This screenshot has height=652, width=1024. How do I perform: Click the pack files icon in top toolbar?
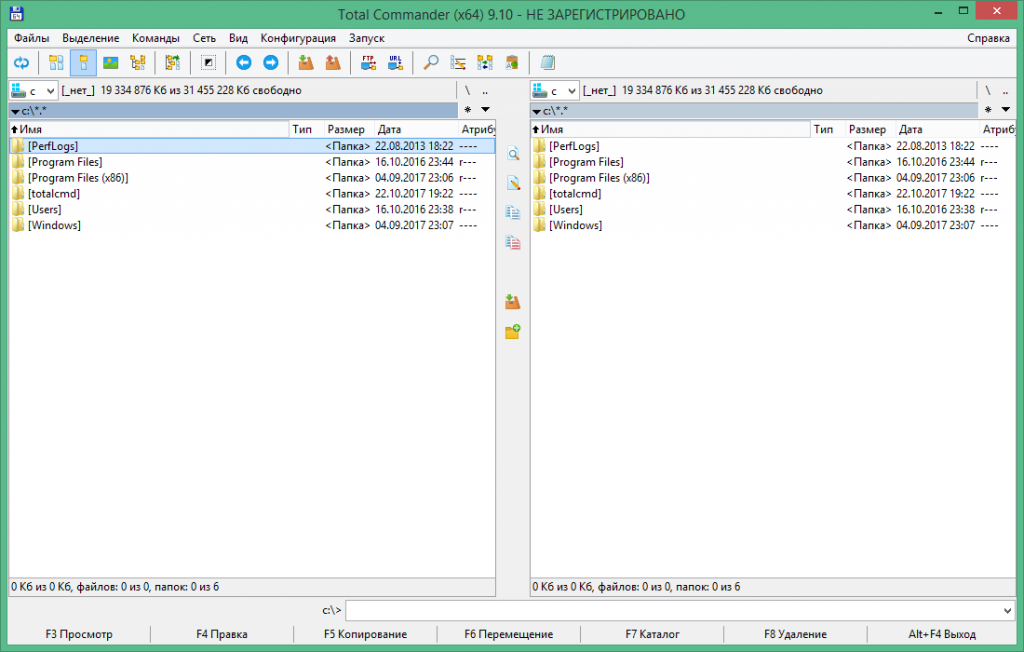[x=306, y=63]
